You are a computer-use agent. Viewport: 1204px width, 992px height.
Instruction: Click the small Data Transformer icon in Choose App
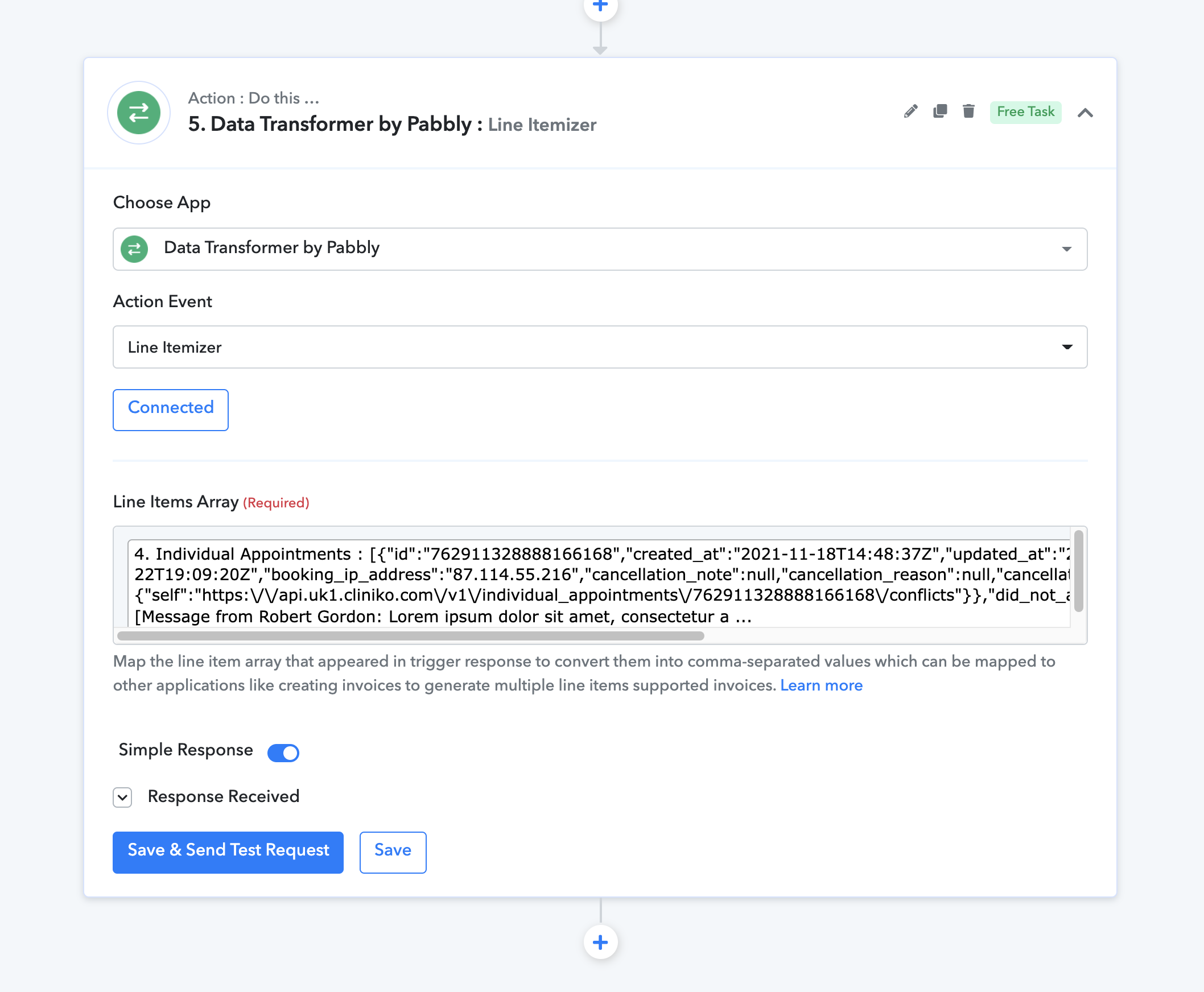pyautogui.click(x=134, y=249)
